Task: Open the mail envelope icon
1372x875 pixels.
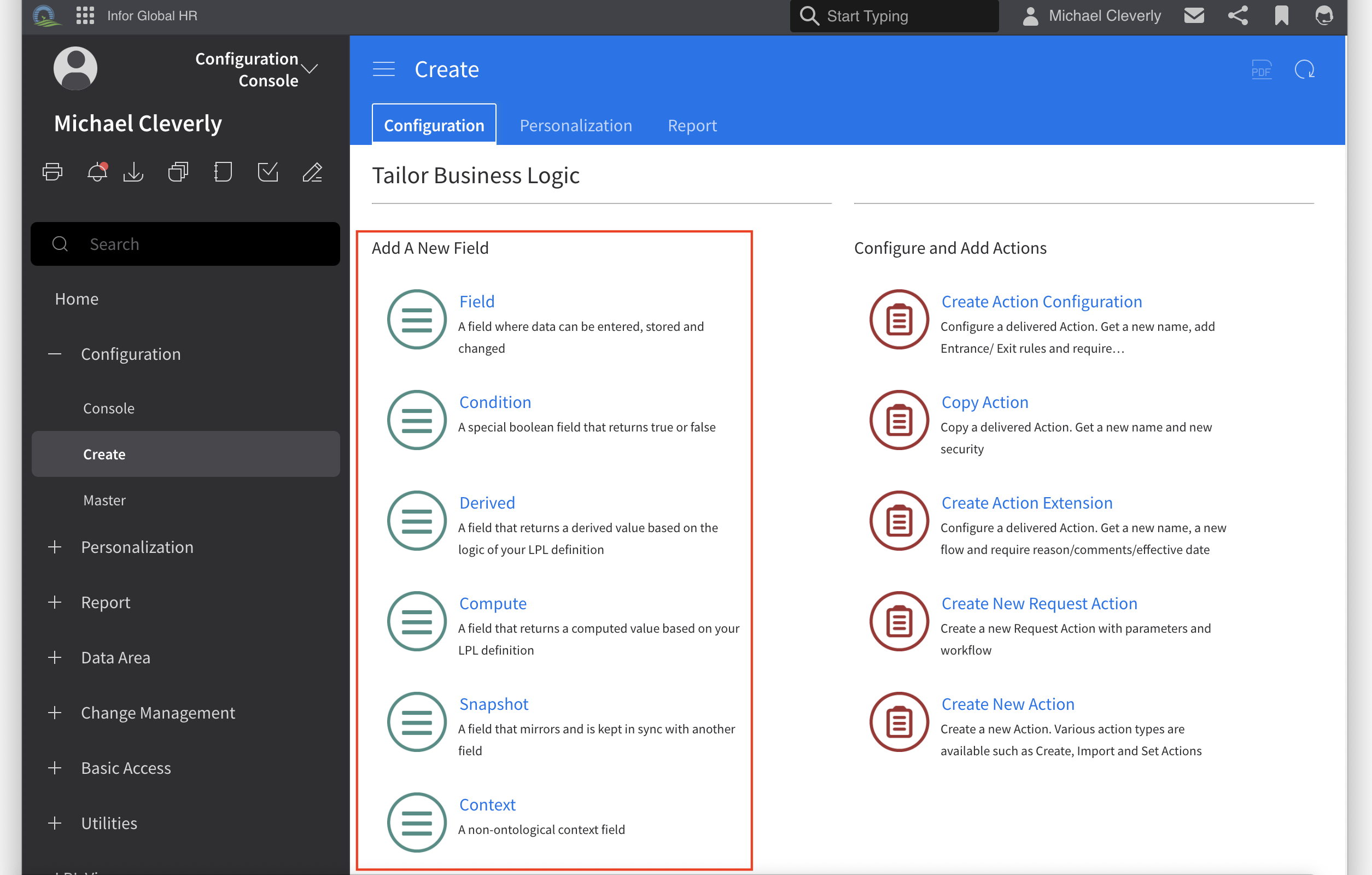Action: pyautogui.click(x=1194, y=15)
